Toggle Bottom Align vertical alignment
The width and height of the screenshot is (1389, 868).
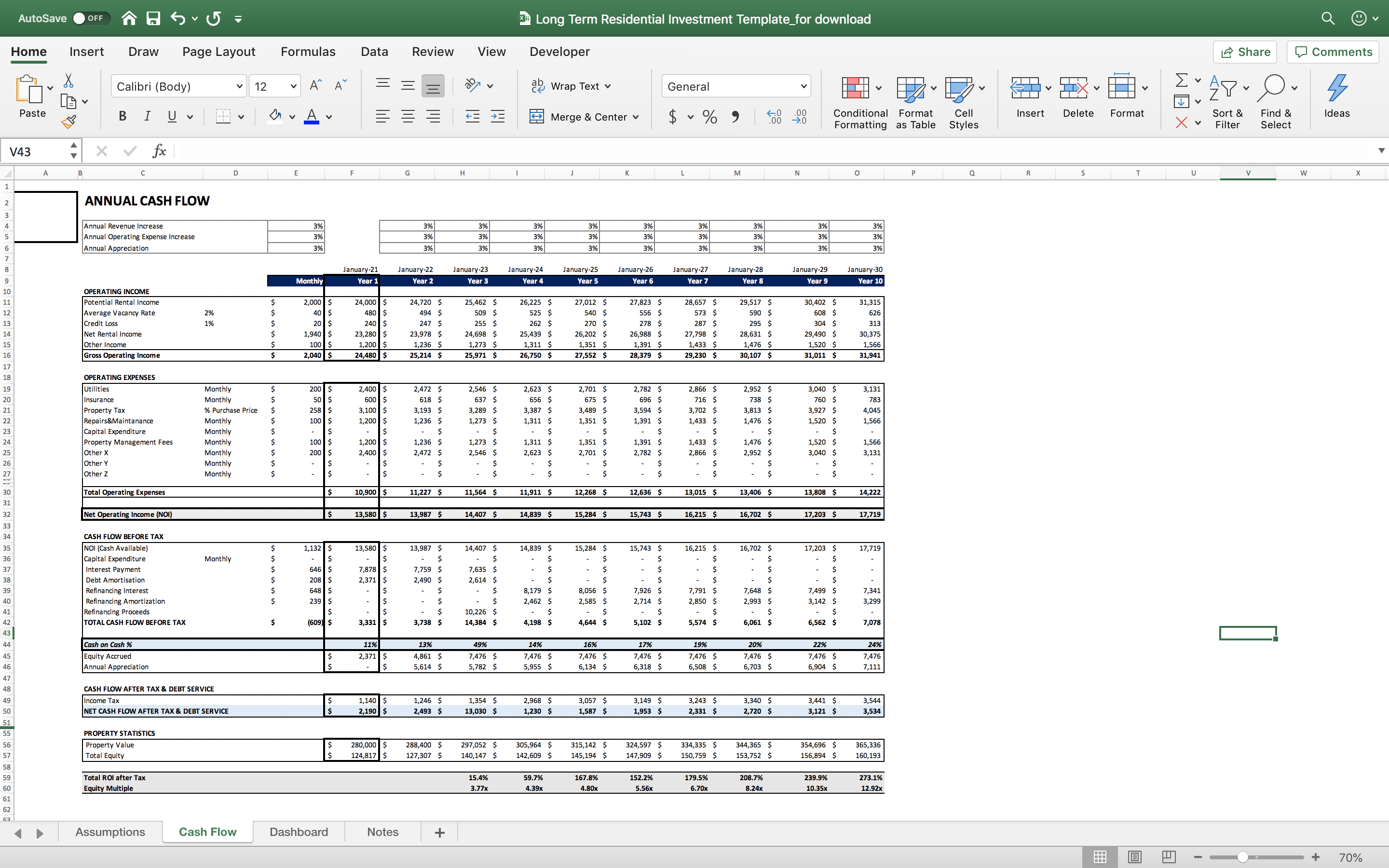[x=434, y=85]
